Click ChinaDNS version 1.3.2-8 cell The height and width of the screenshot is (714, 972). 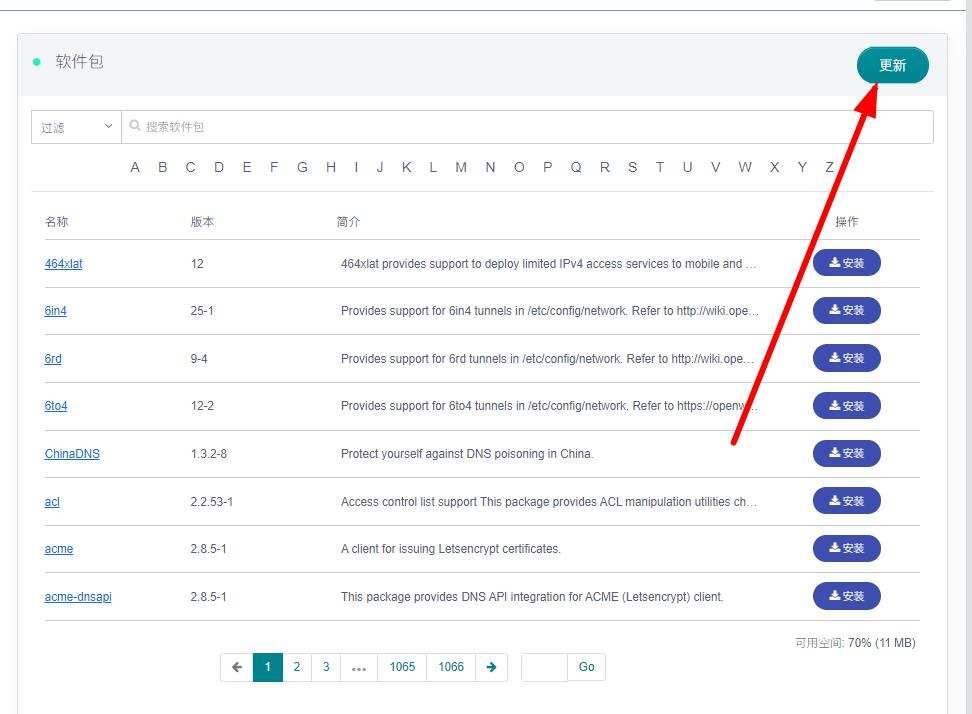click(209, 454)
